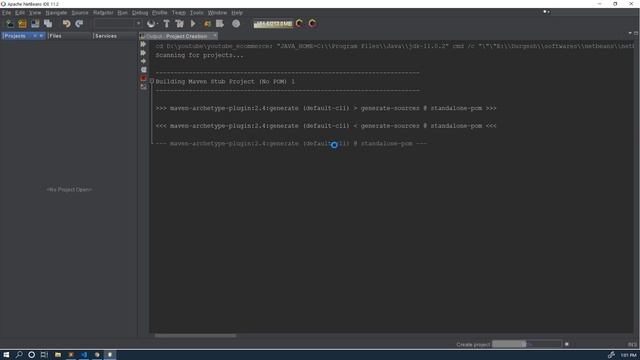Click the Profile Project icon
This screenshot has height=360, width=640.
pyautogui.click(x=220, y=24)
